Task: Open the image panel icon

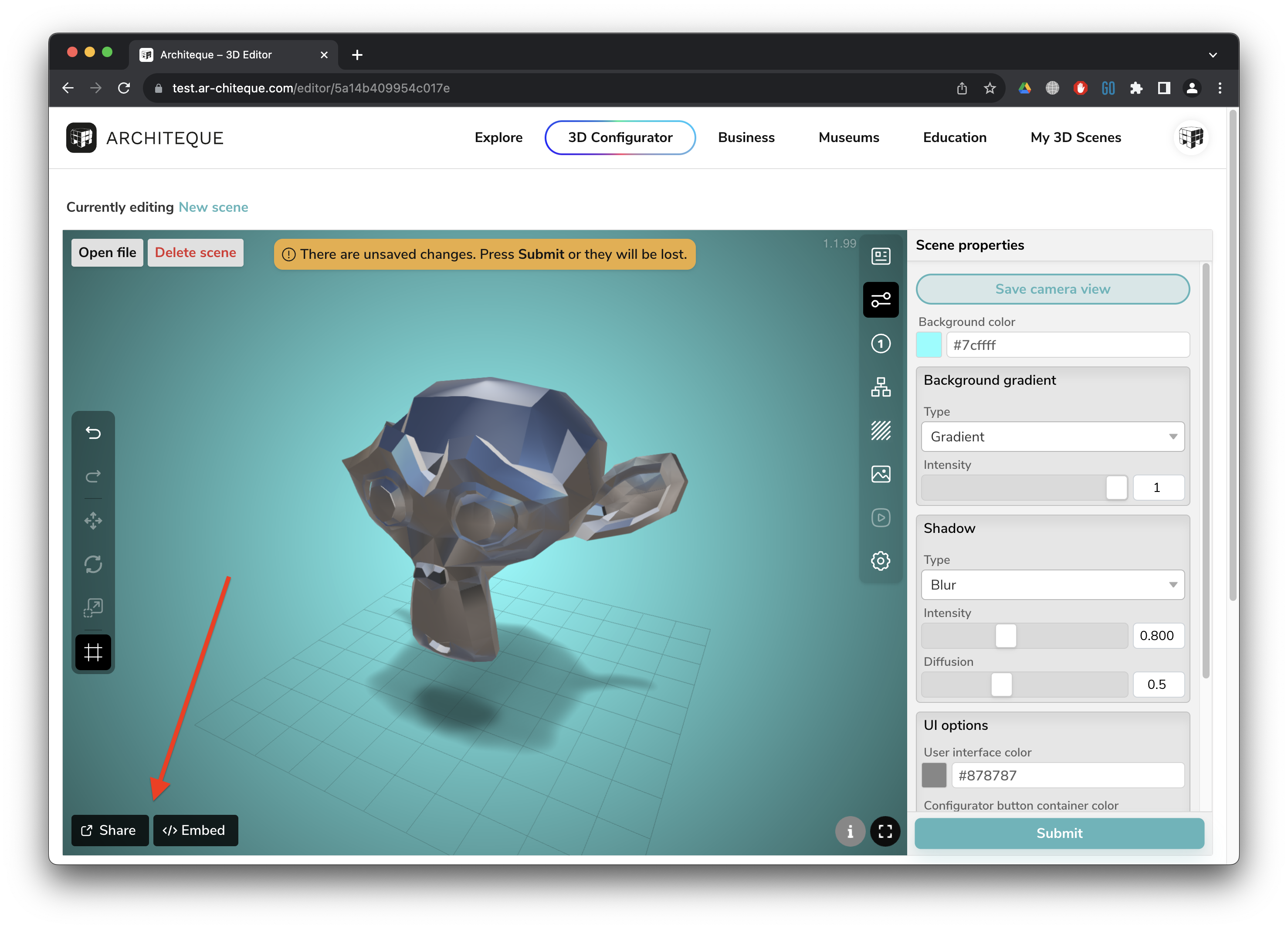Action: pos(880,474)
